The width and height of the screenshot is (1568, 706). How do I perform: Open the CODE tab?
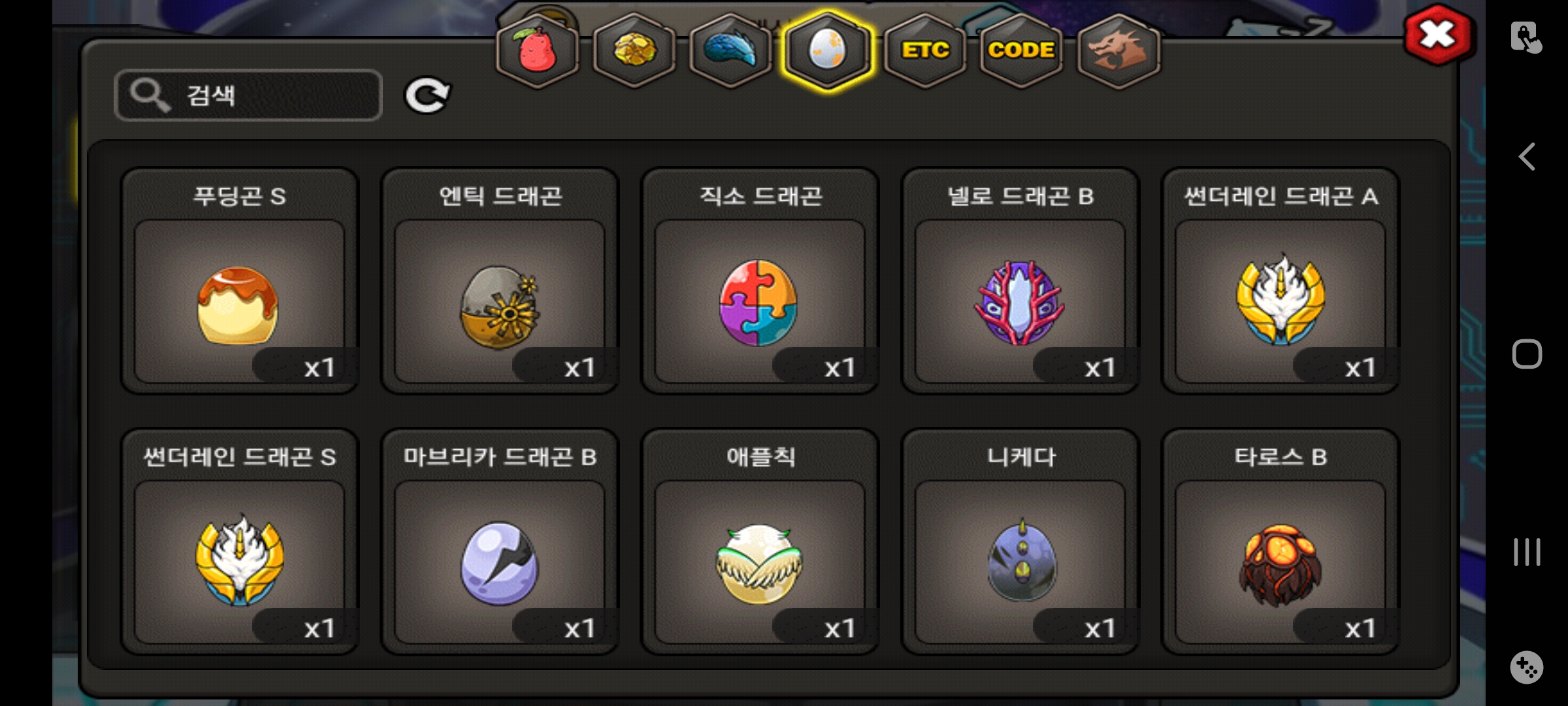pos(1021,50)
